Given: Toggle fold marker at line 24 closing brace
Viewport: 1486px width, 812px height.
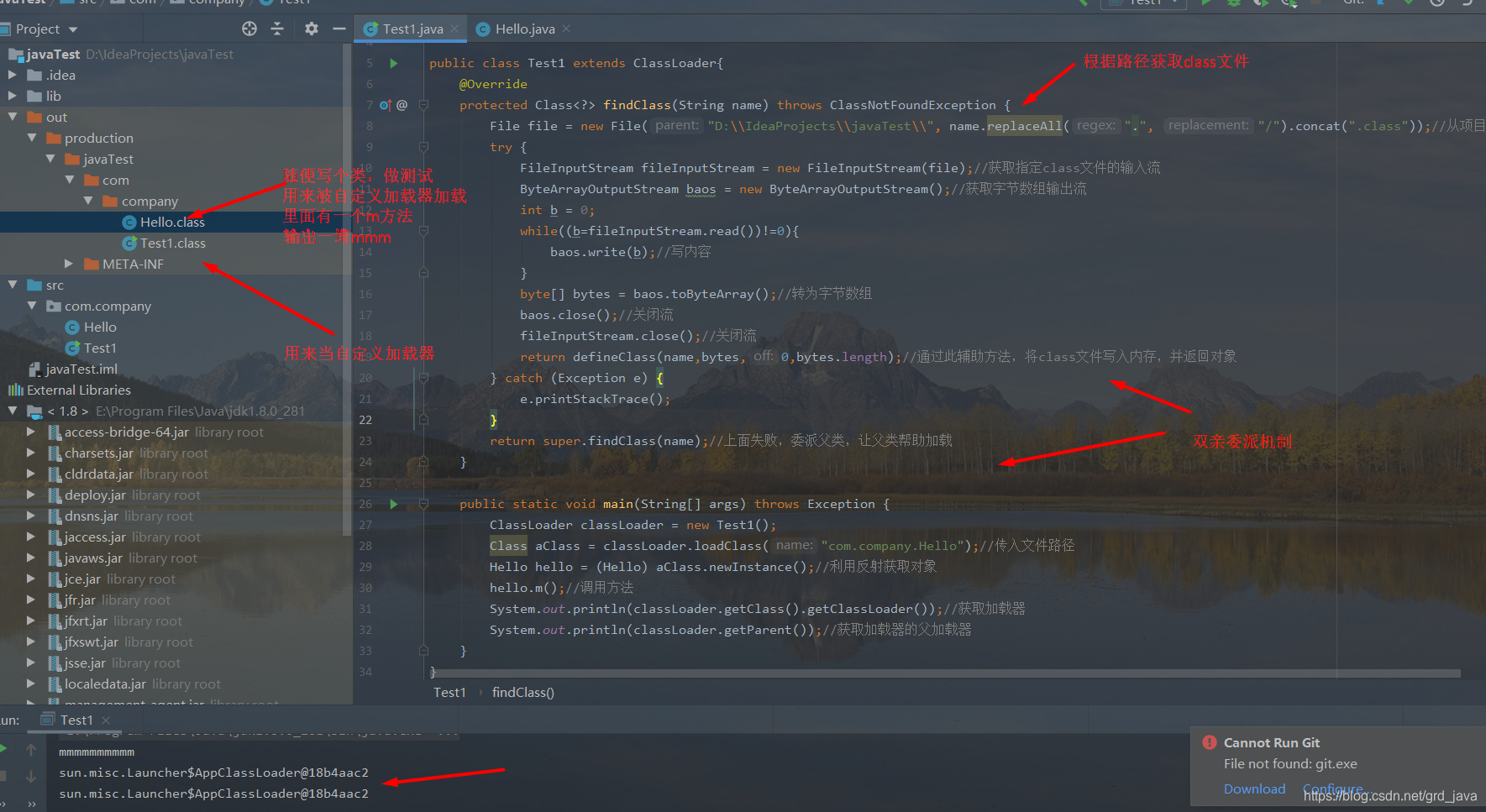Looking at the screenshot, I should pyautogui.click(x=423, y=462).
